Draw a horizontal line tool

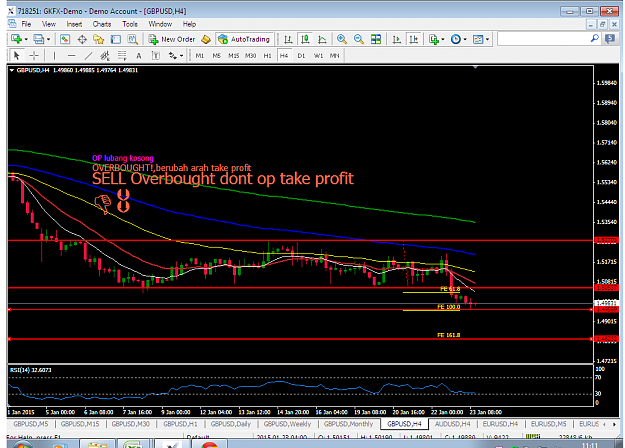click(71, 56)
